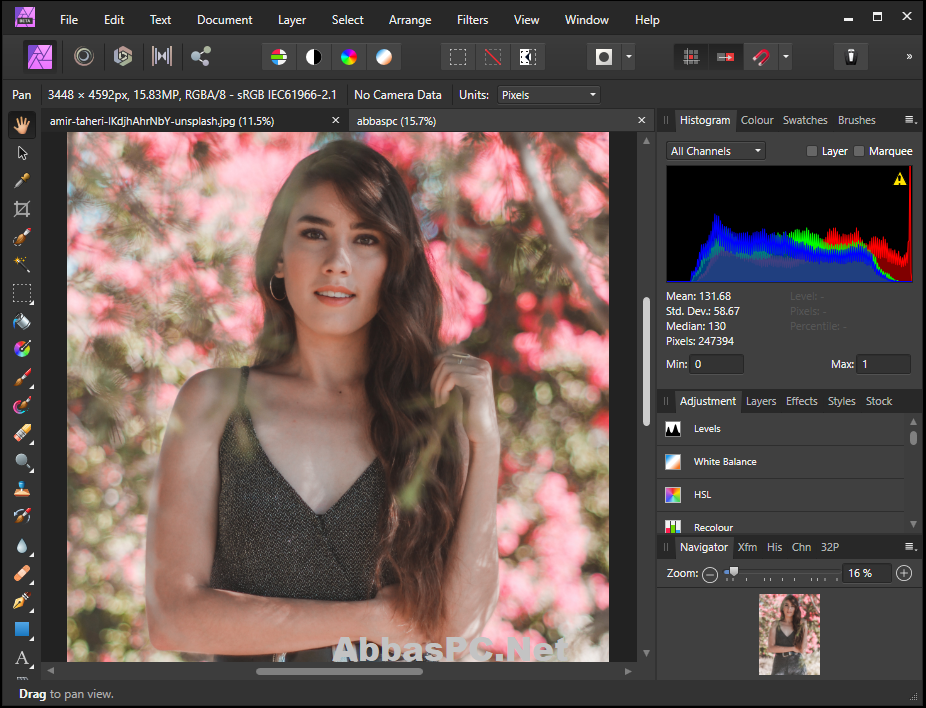The height and width of the screenshot is (708, 926).
Task: Switch to Export Persona
Action: [x=201, y=57]
